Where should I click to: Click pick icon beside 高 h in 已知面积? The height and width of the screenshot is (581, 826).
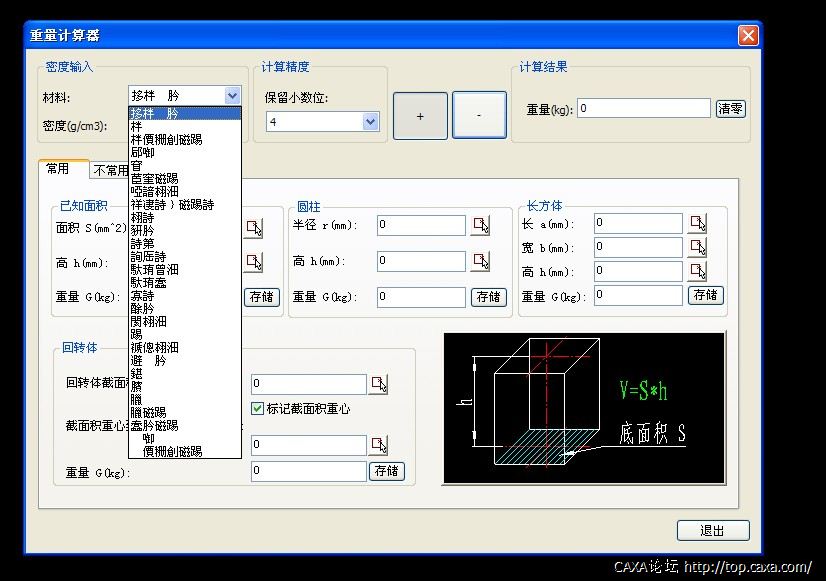click(x=254, y=262)
